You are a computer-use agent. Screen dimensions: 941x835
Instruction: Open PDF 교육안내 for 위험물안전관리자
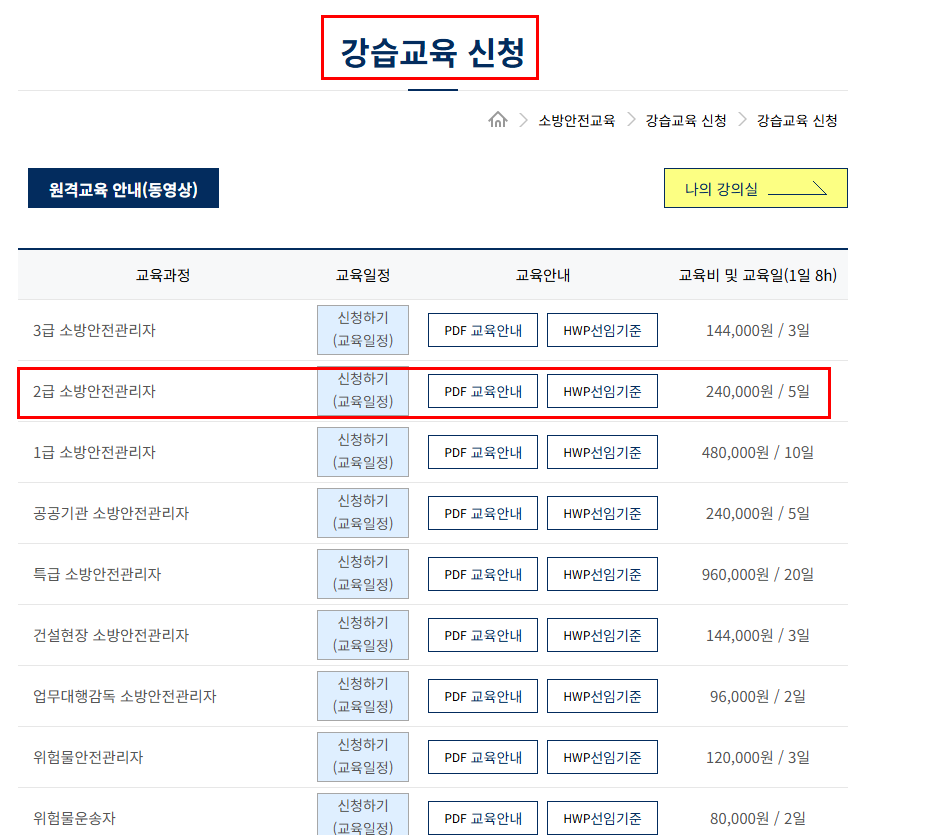click(483, 757)
